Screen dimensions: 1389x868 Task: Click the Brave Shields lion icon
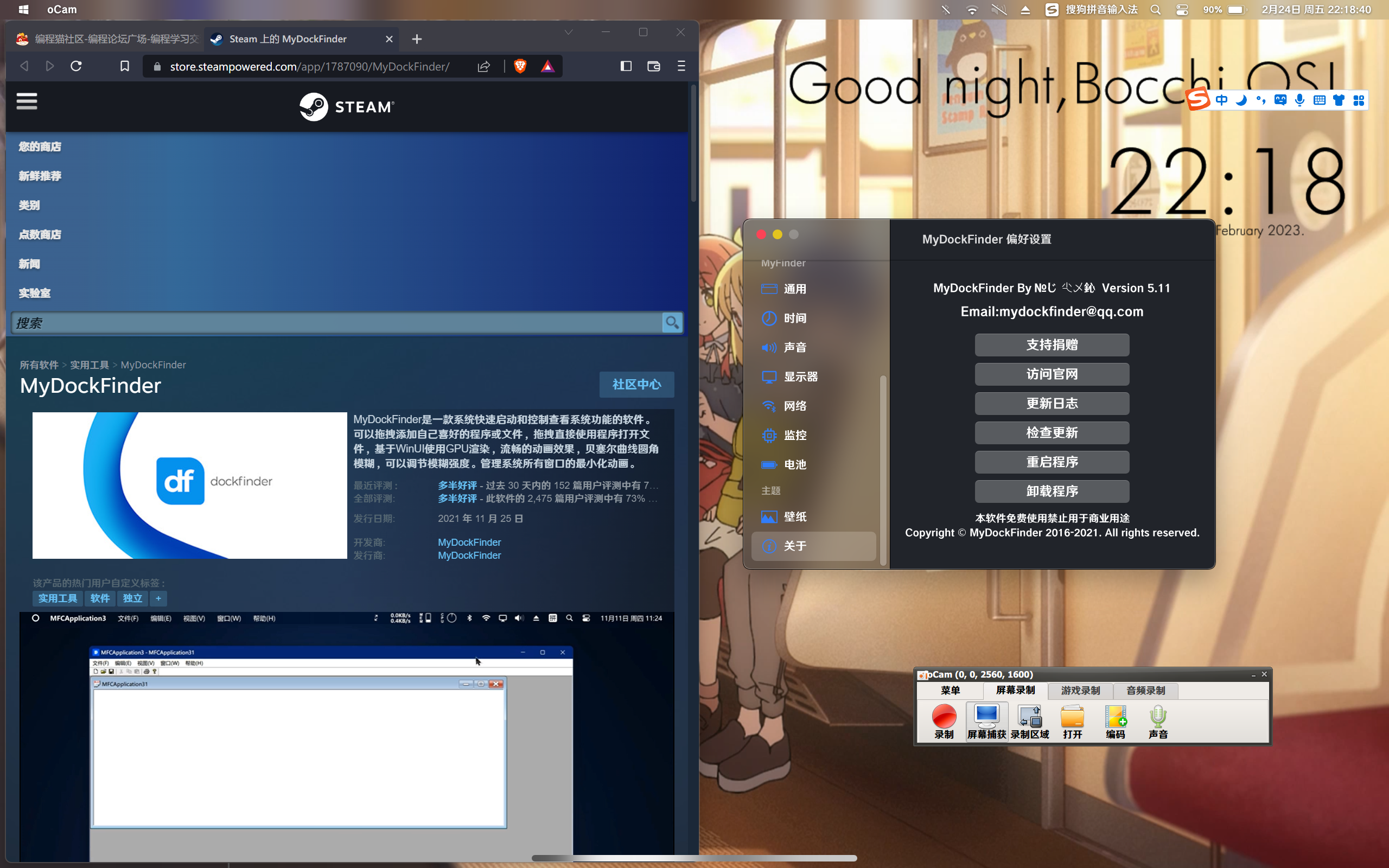(x=520, y=66)
